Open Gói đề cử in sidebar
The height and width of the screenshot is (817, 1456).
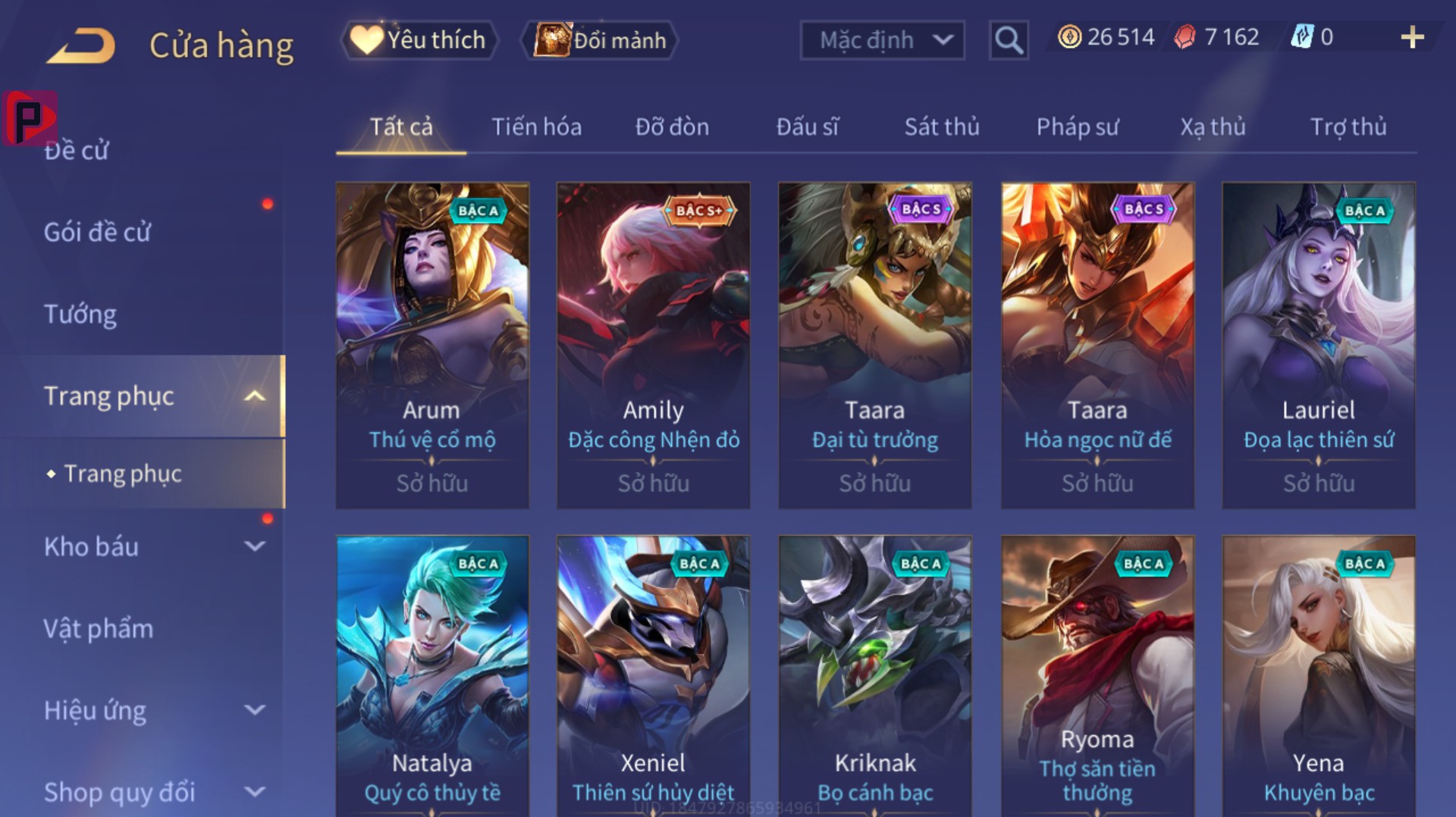pos(97,232)
